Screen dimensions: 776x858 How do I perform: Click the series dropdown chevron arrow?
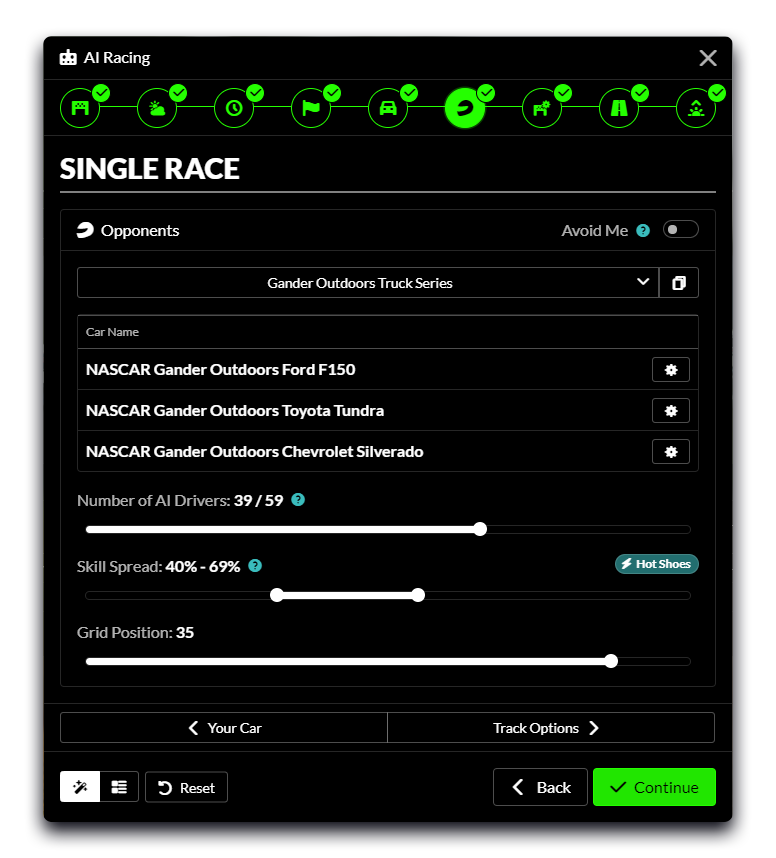(x=643, y=282)
